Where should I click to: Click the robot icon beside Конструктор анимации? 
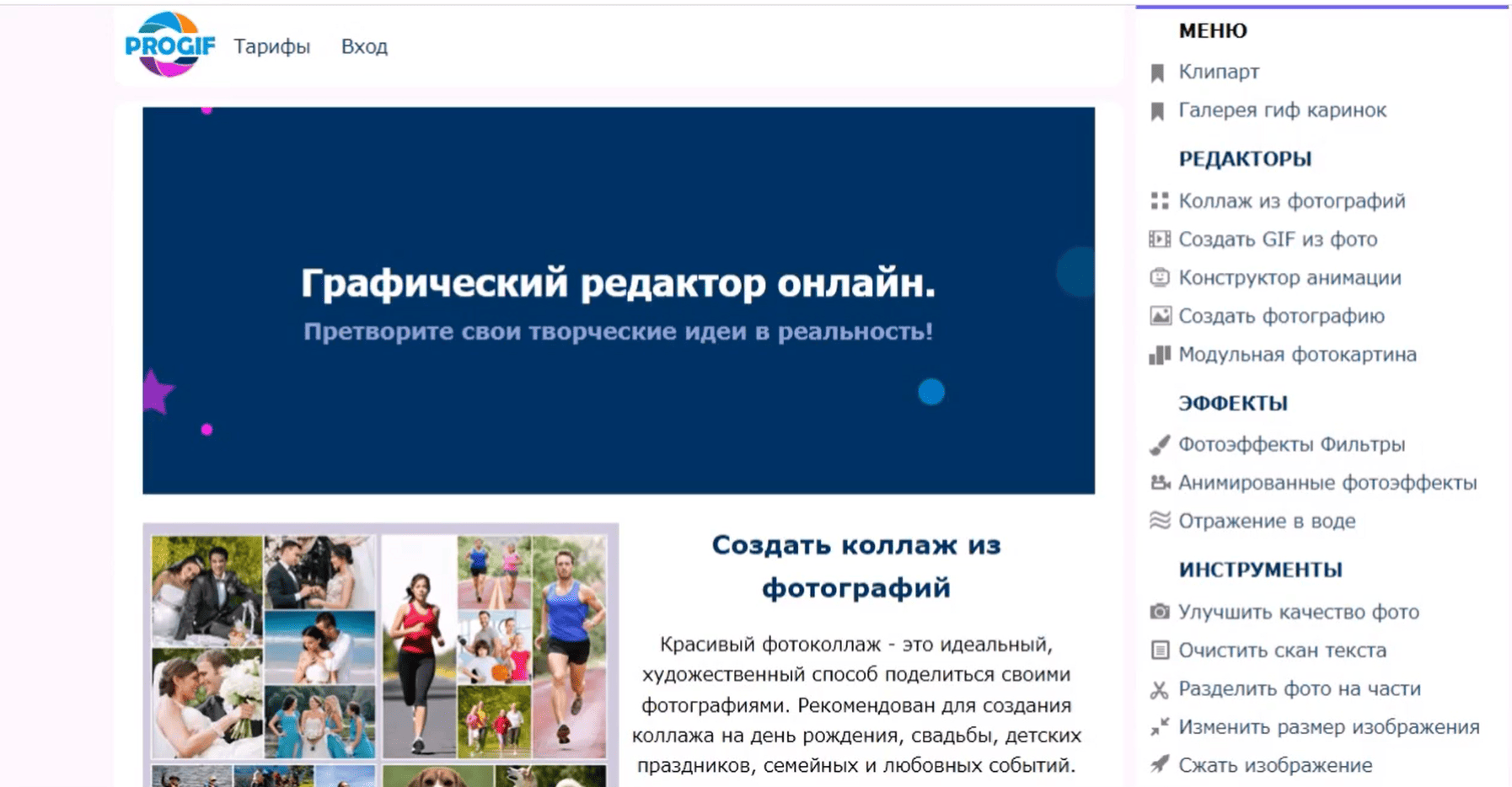[1160, 278]
